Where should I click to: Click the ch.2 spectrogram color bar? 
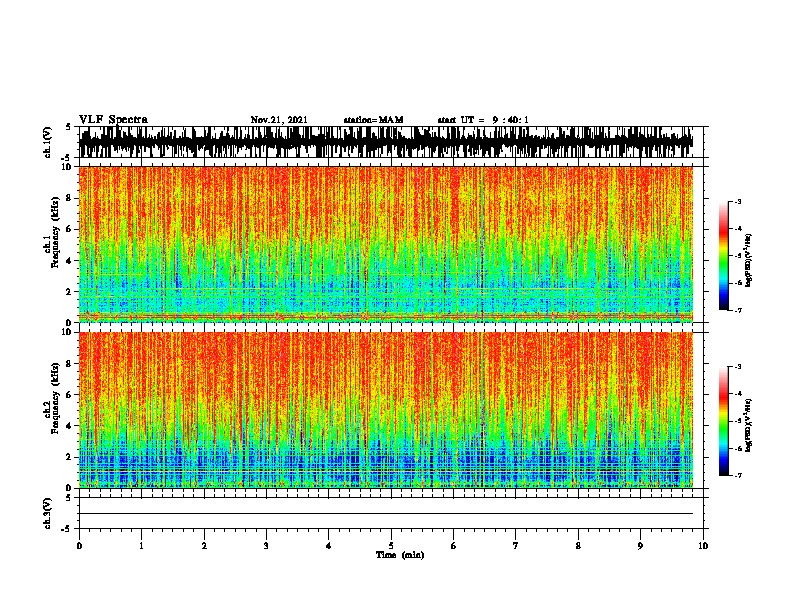pyautogui.click(x=723, y=421)
